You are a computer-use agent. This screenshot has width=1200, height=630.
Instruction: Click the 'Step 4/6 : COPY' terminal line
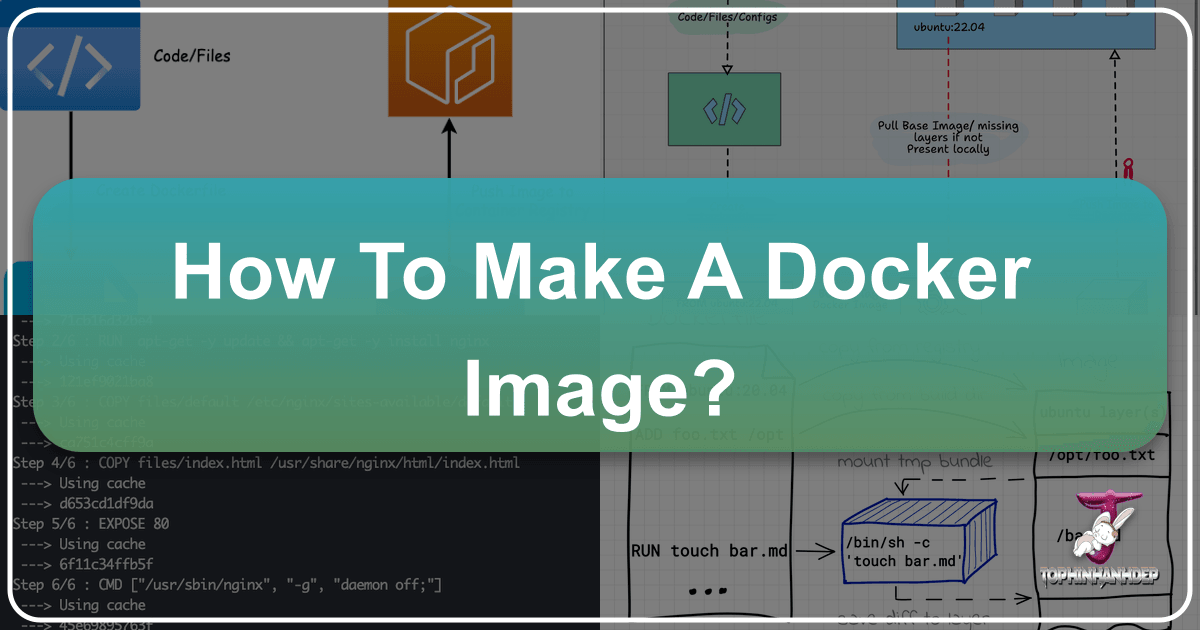tap(266, 463)
